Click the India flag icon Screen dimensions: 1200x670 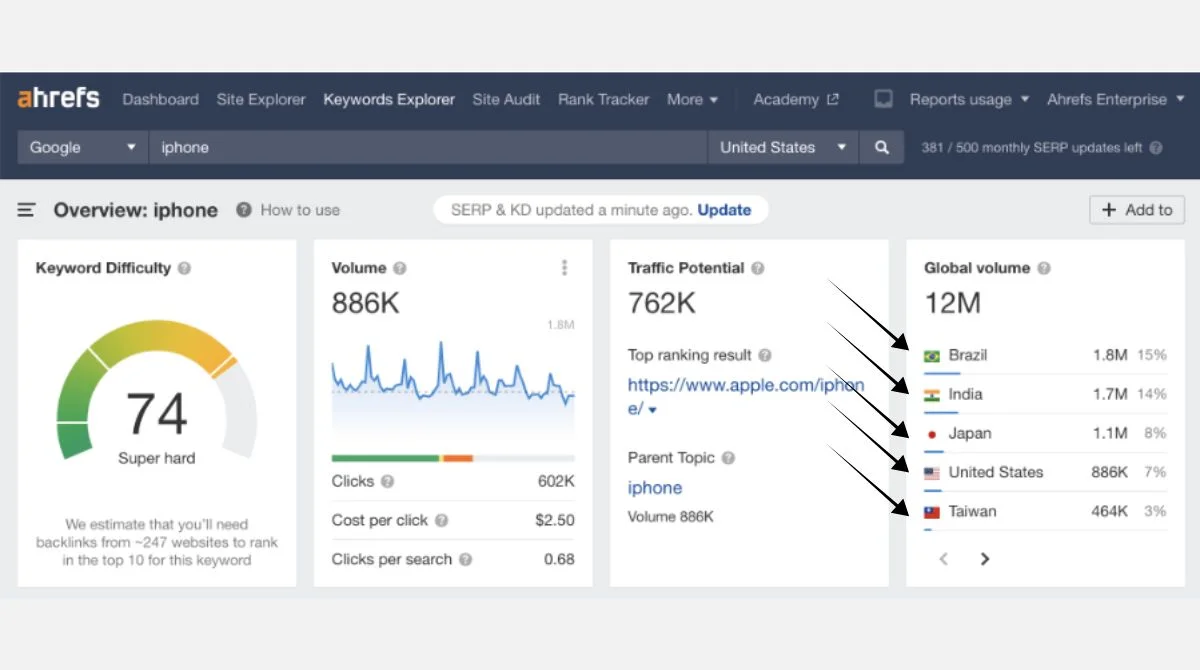(x=932, y=395)
